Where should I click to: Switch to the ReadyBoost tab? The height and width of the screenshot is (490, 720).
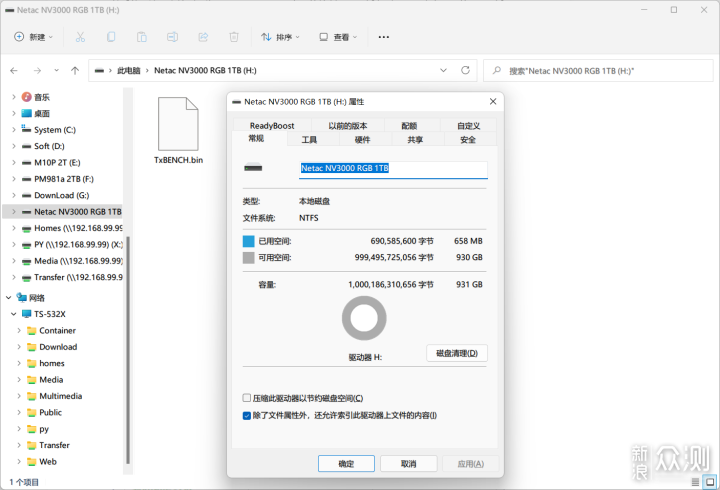(272, 125)
